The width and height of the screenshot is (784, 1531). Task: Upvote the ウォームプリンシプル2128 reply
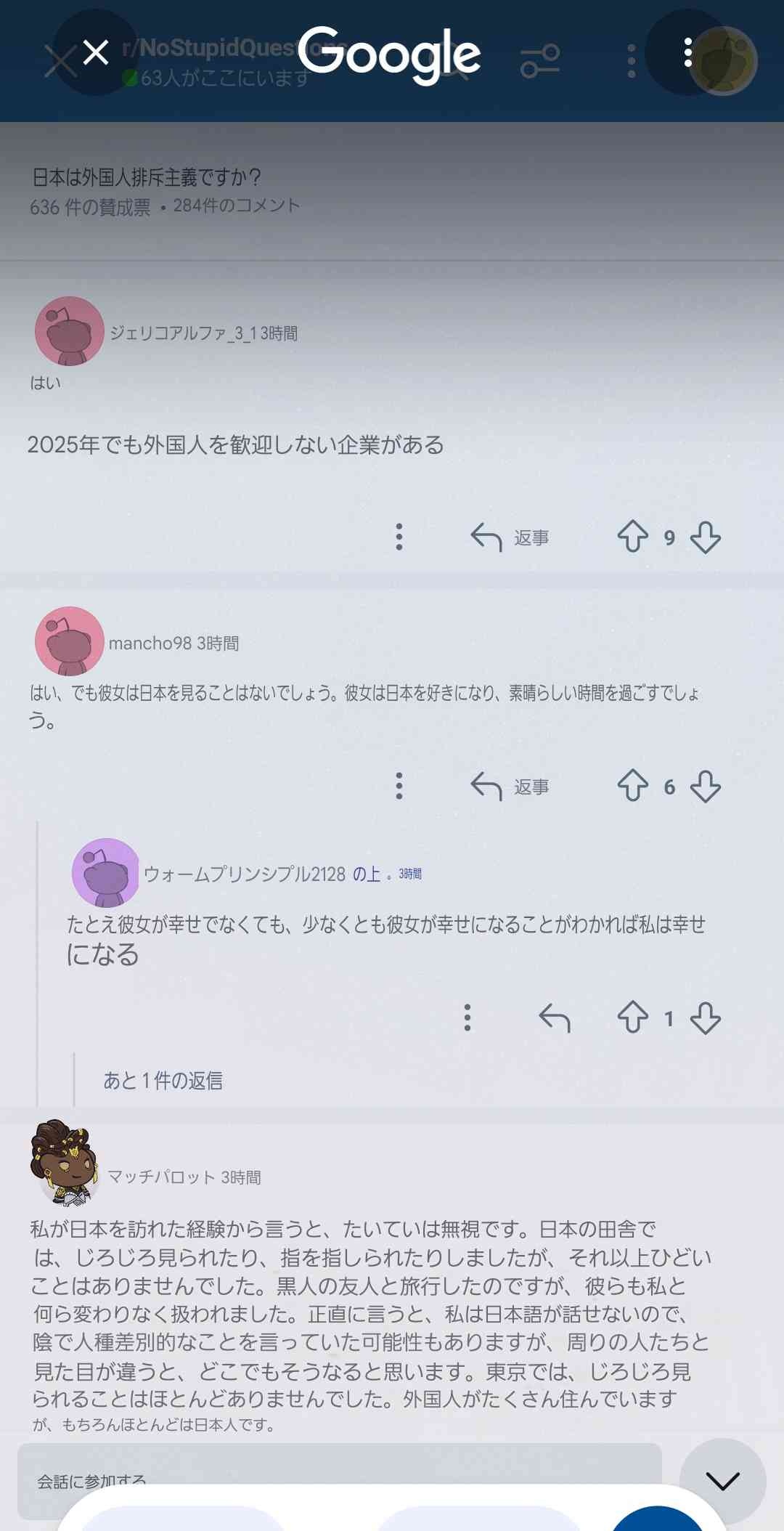click(x=632, y=1018)
